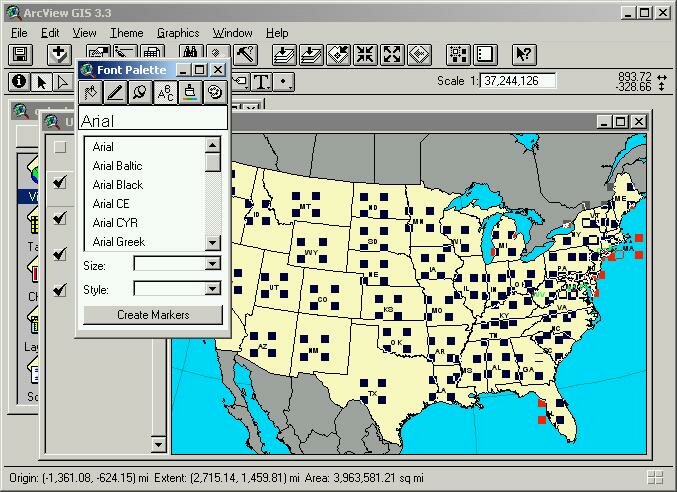Open the Palette Manager icon
677x492 pixels.
point(215,92)
